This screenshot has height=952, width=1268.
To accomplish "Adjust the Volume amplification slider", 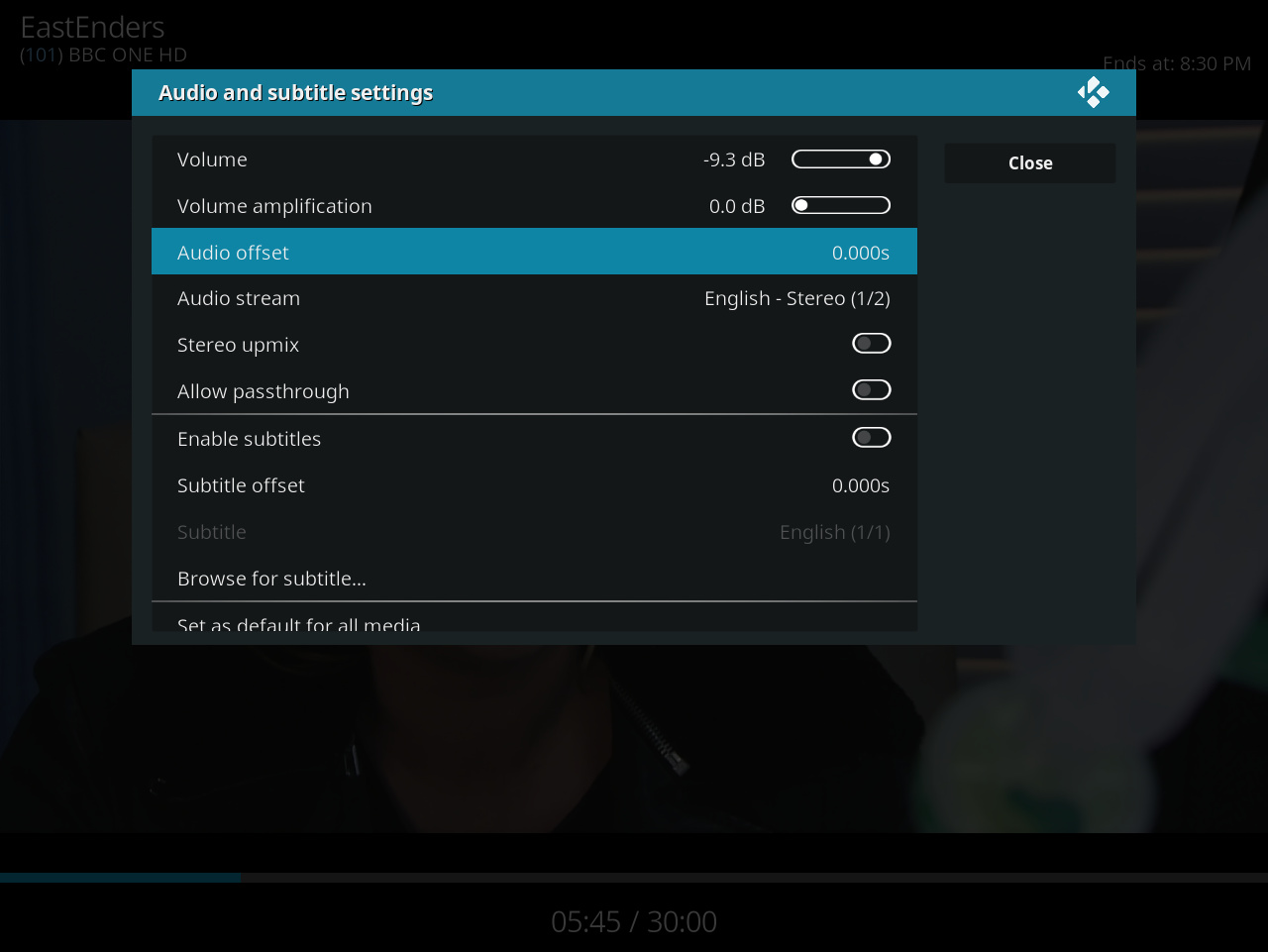I will (841, 206).
